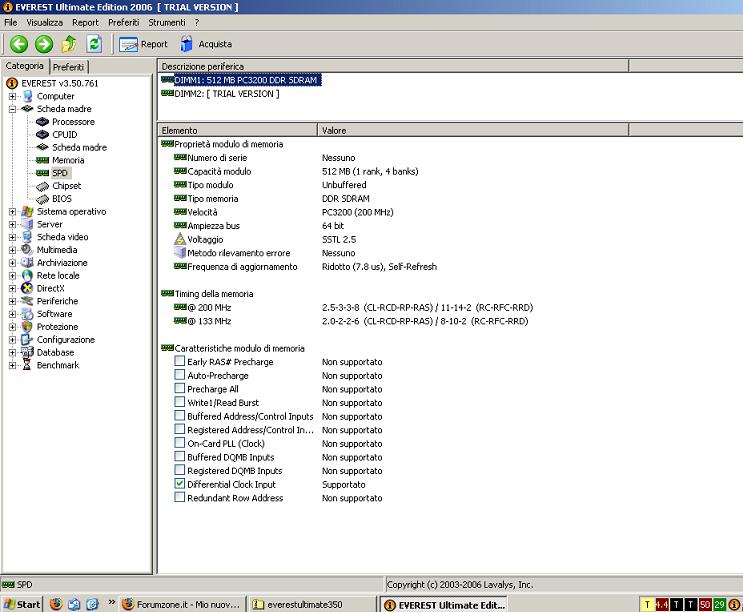Viewport: 743px width, 612px height.
Task: Open the Strumenti menu
Action: (x=166, y=22)
